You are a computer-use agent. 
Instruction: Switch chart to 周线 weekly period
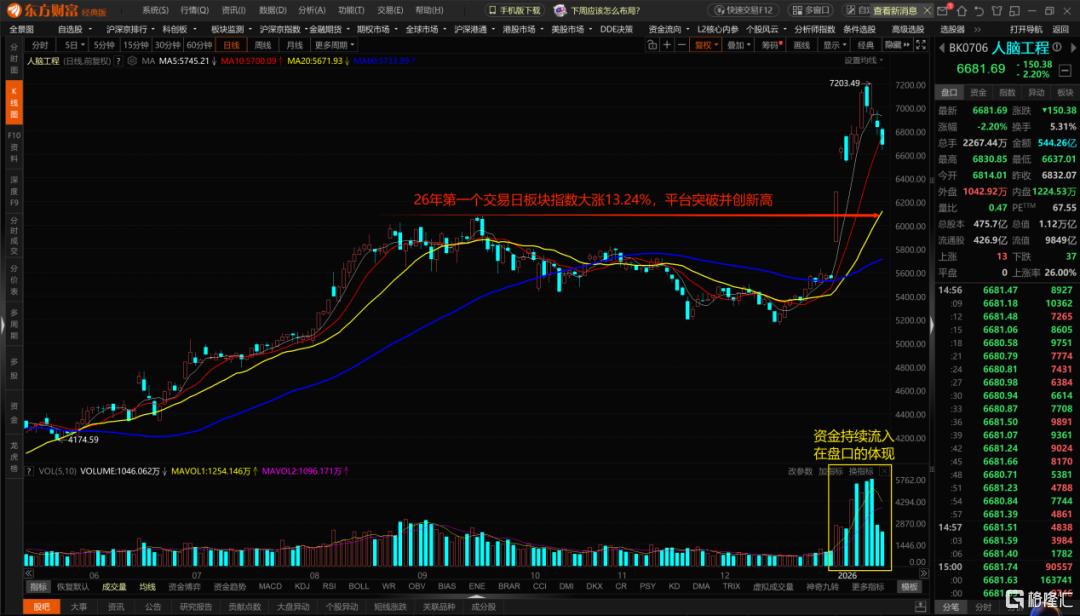pos(263,45)
